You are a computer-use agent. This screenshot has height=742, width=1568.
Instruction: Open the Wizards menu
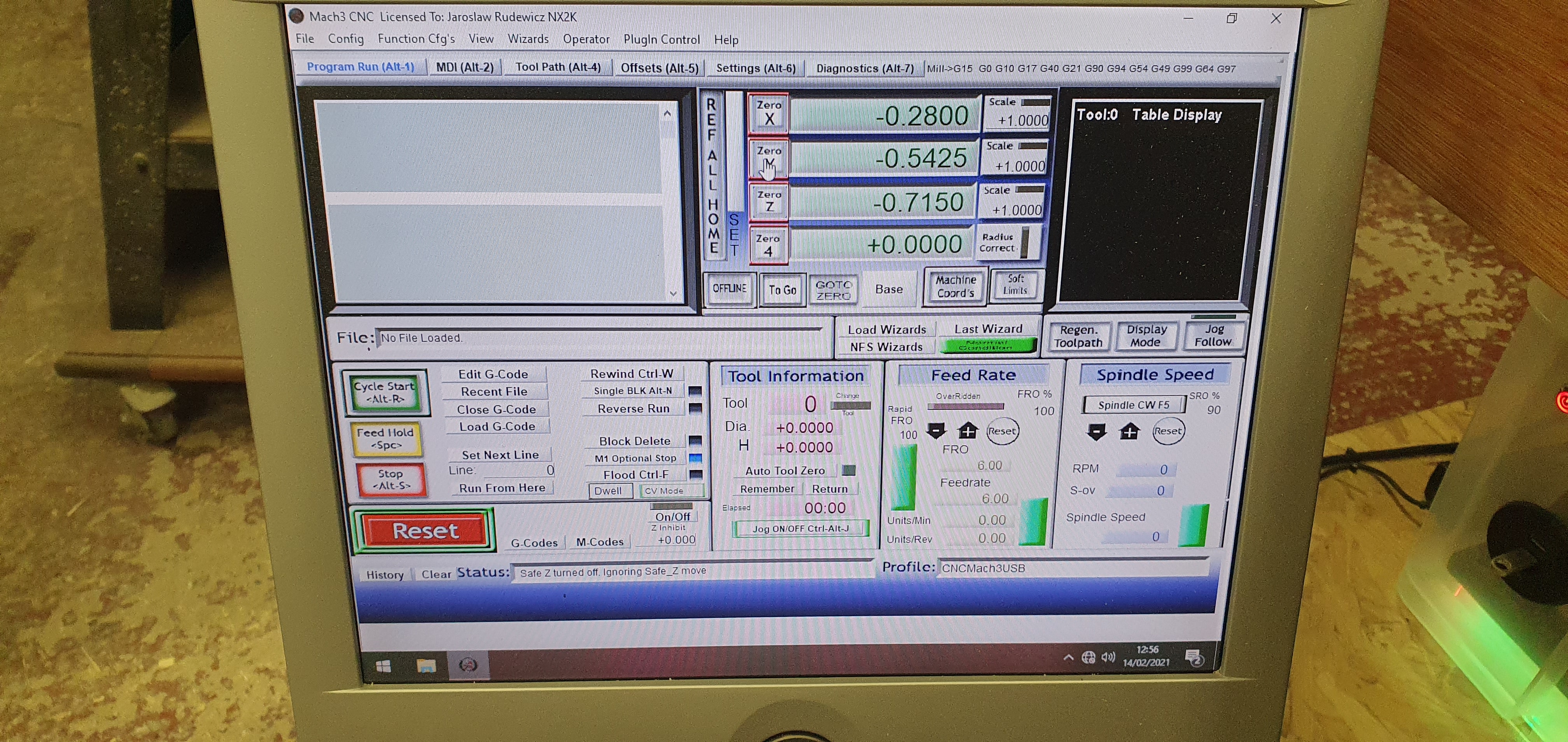[528, 39]
